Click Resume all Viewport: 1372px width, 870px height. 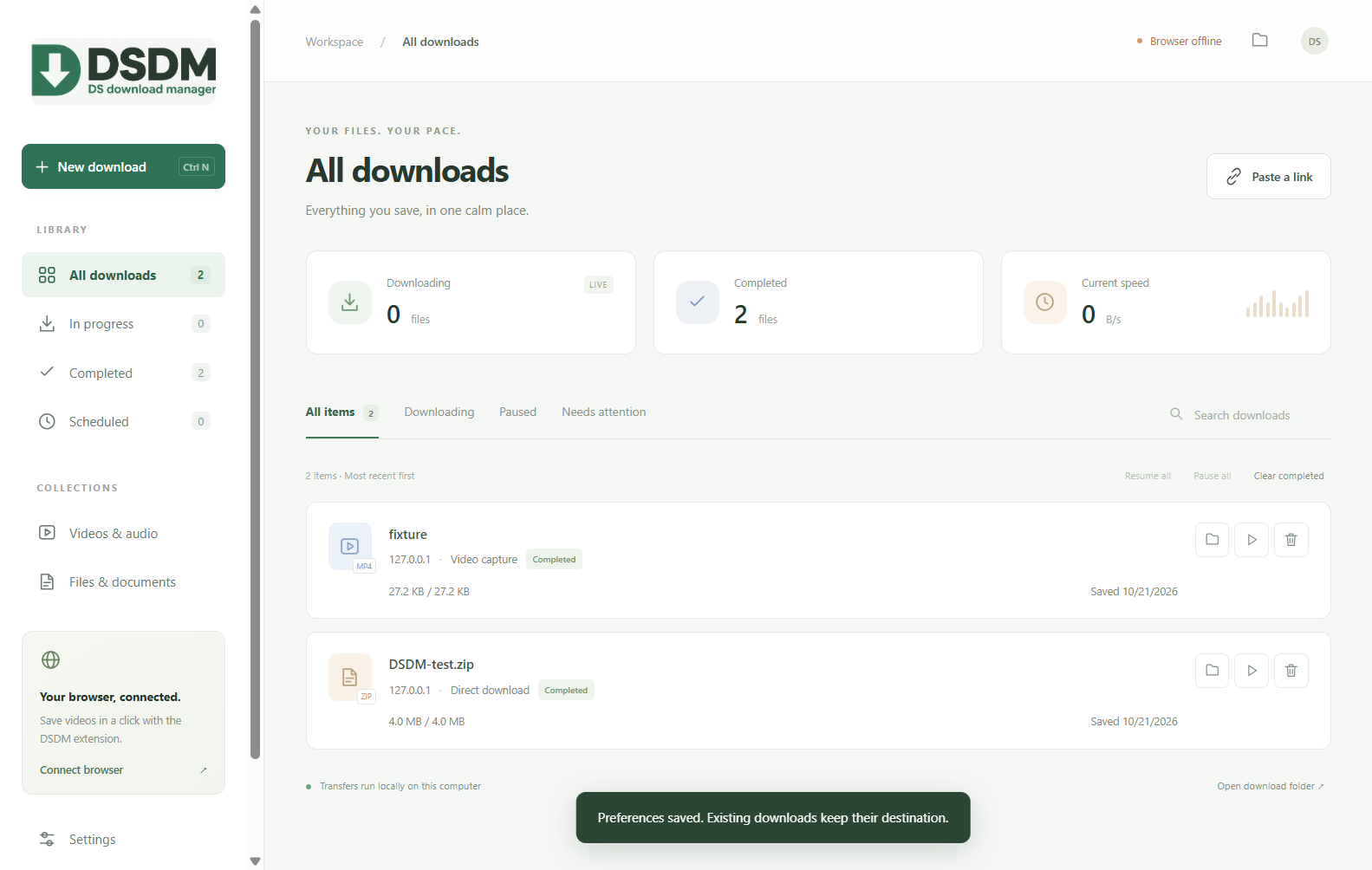(1148, 476)
